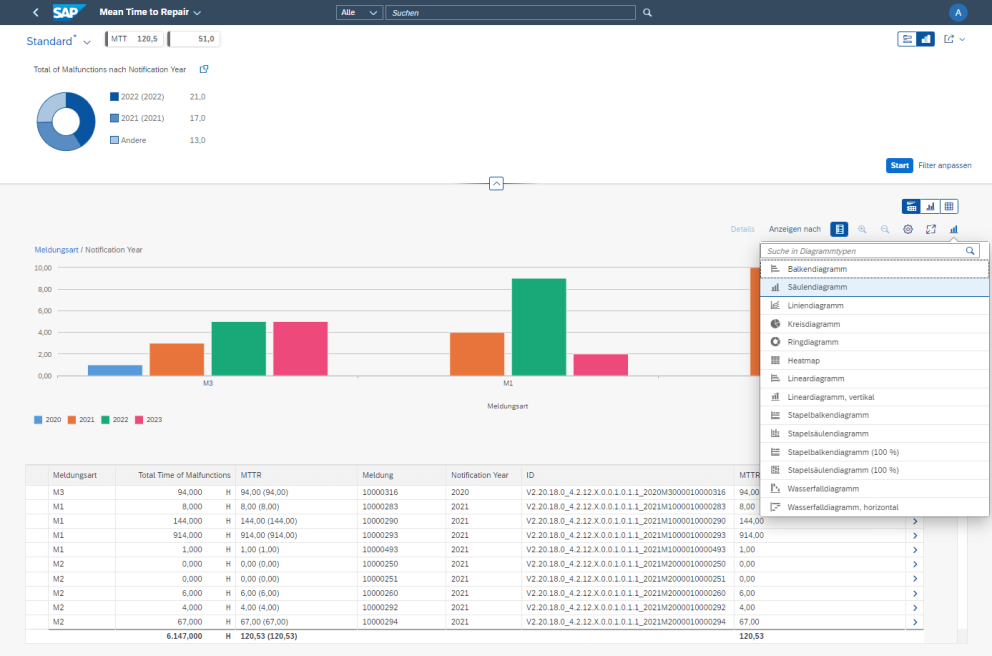Open the chart type selector icon
The height and width of the screenshot is (656, 992).
click(953, 228)
